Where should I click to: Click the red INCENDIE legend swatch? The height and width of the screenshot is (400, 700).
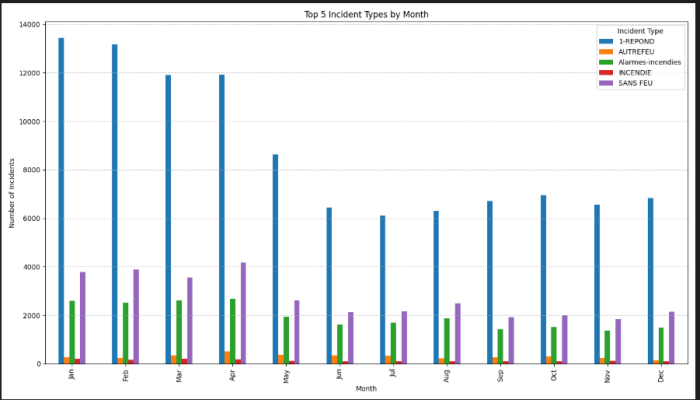[x=605, y=73]
